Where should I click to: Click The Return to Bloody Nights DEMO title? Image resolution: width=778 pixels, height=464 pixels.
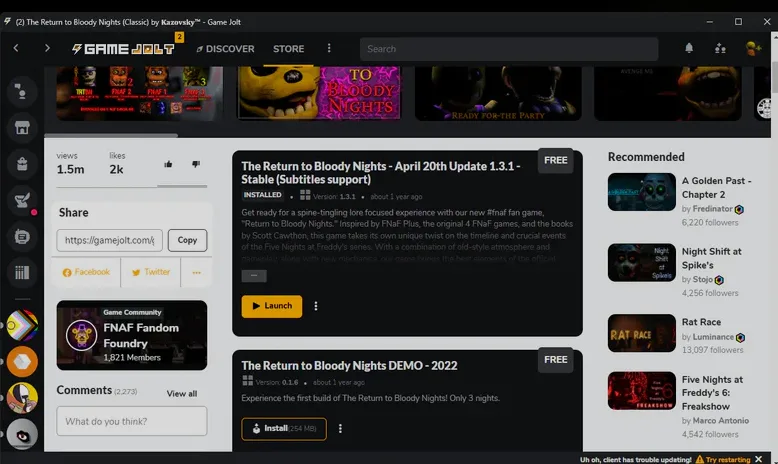tap(349, 366)
